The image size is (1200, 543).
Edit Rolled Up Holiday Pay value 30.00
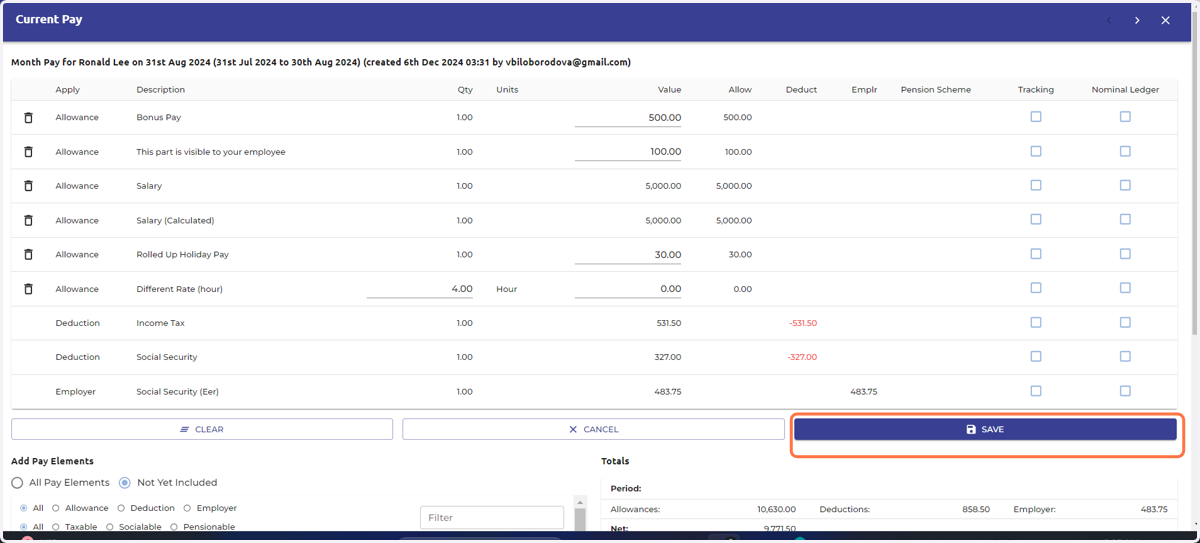[x=629, y=255]
